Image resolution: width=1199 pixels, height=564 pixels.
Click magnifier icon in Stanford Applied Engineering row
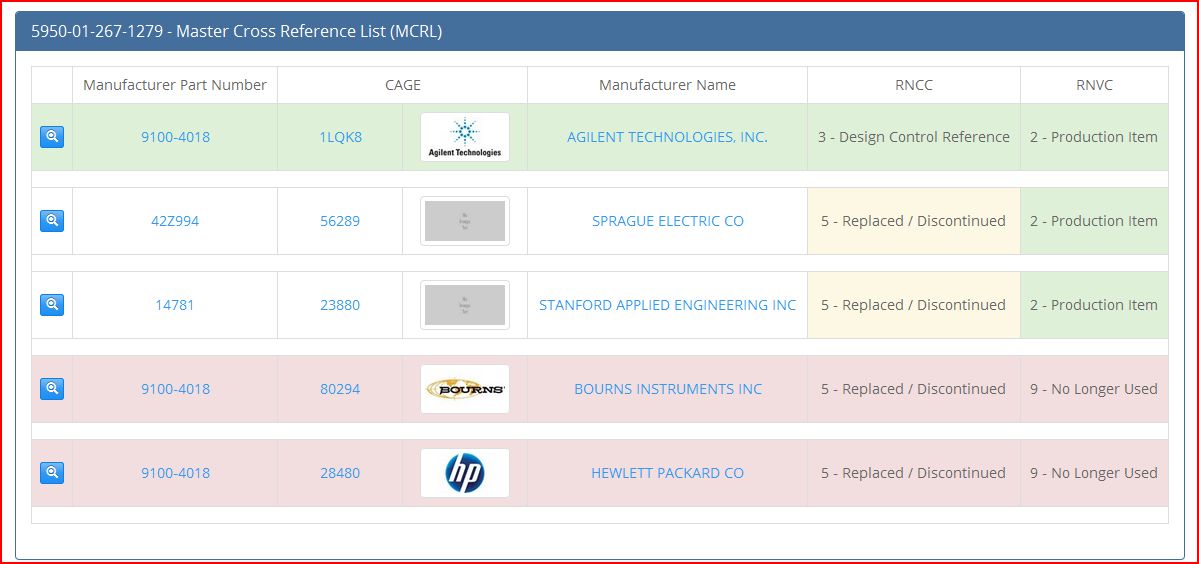52,305
